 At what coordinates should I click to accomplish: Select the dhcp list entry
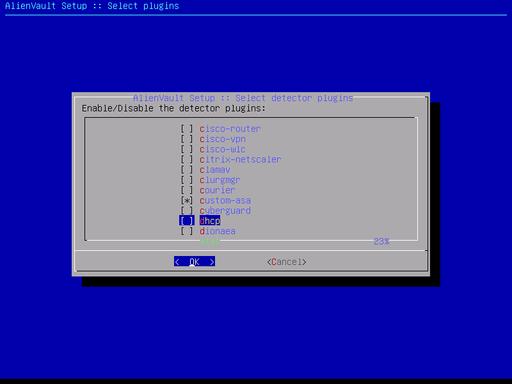pyautogui.click(x=210, y=221)
